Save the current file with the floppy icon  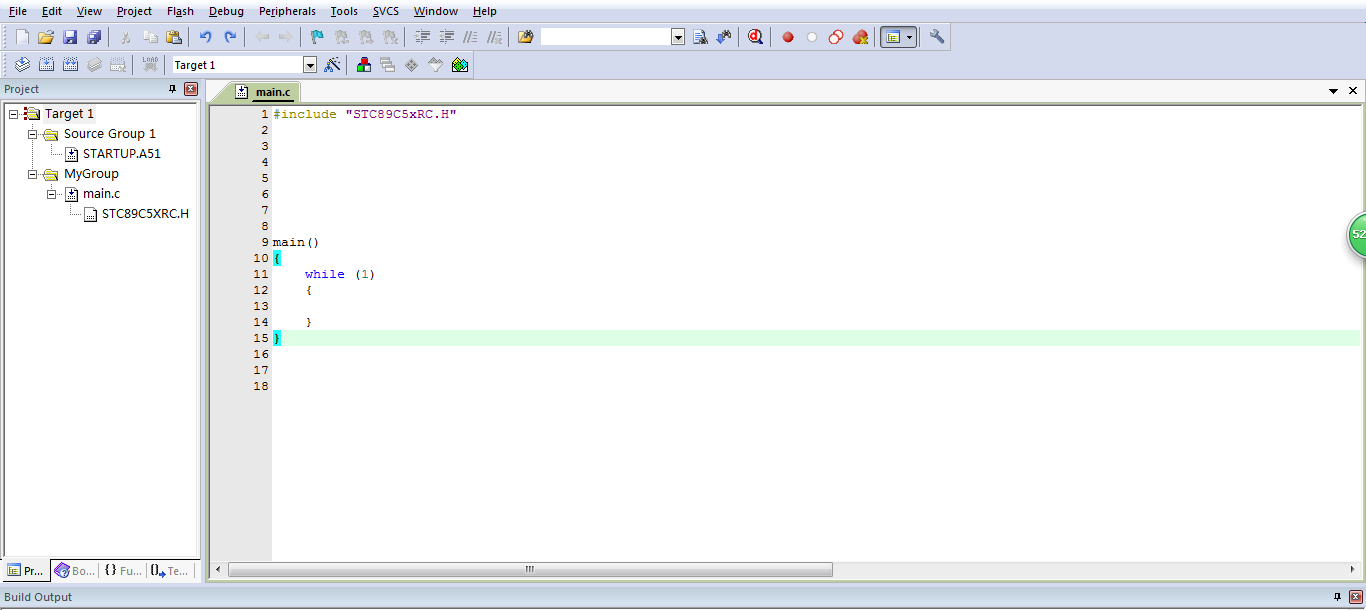70,37
